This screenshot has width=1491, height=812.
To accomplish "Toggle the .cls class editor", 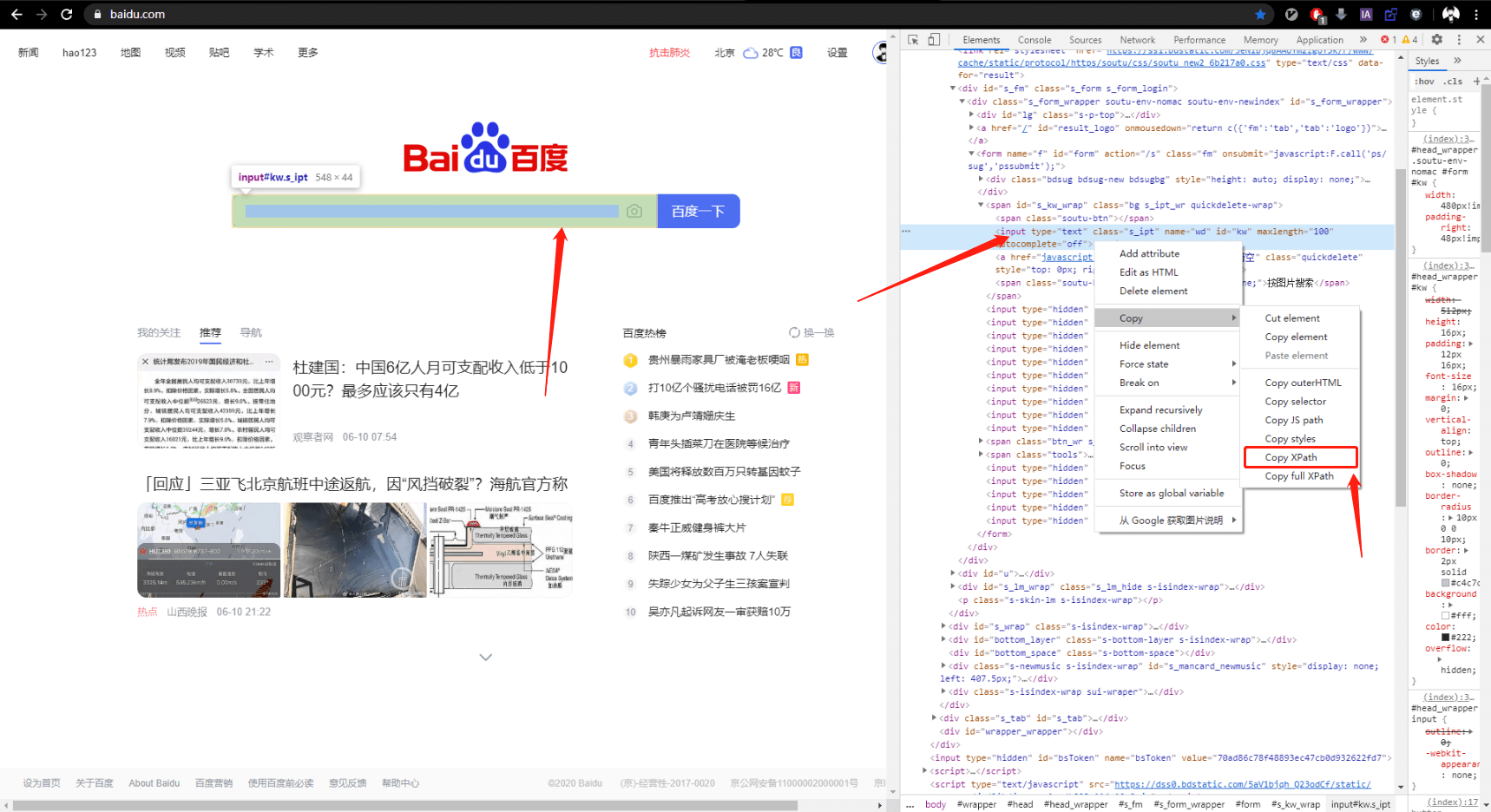I will [1453, 81].
